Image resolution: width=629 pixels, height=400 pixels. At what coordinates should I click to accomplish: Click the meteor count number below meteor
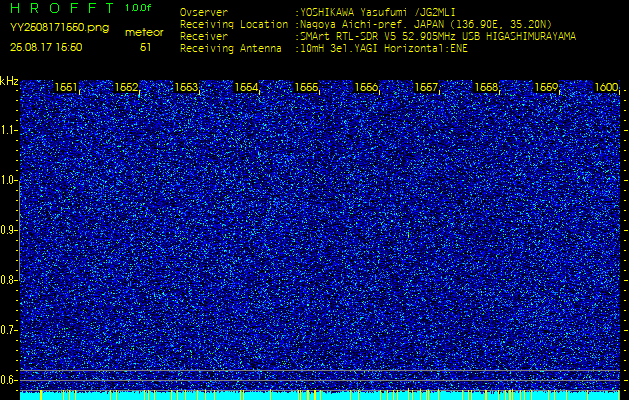145,47
